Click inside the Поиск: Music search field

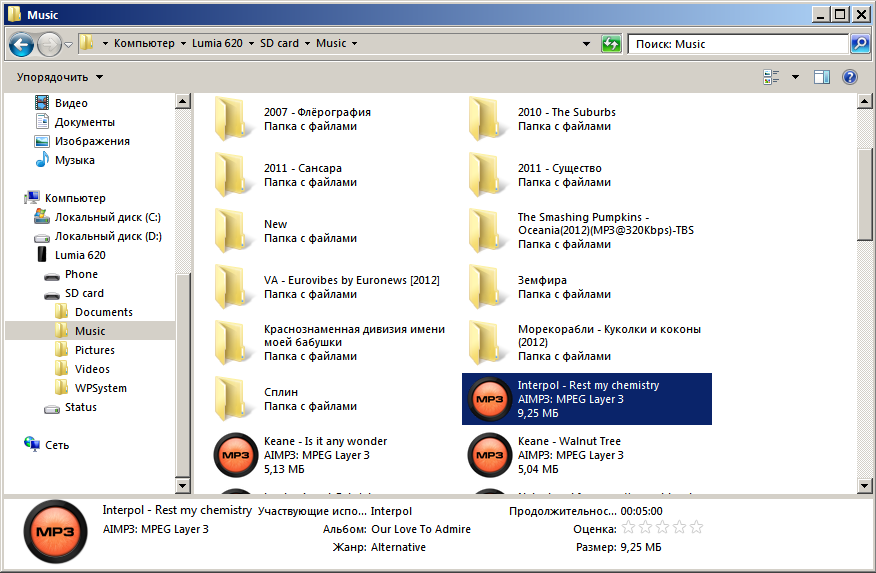click(x=737, y=44)
